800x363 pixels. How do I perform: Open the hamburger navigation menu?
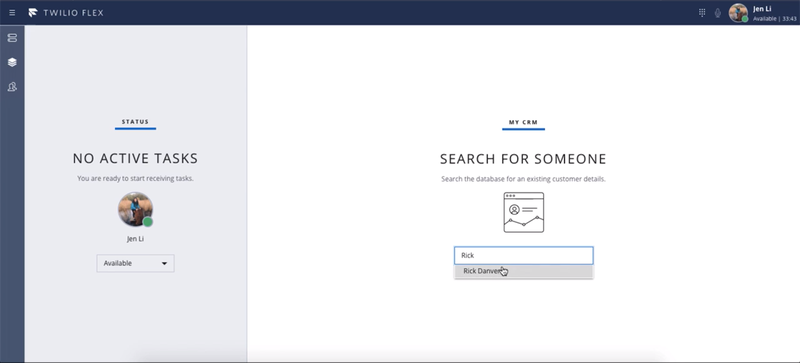(12, 13)
